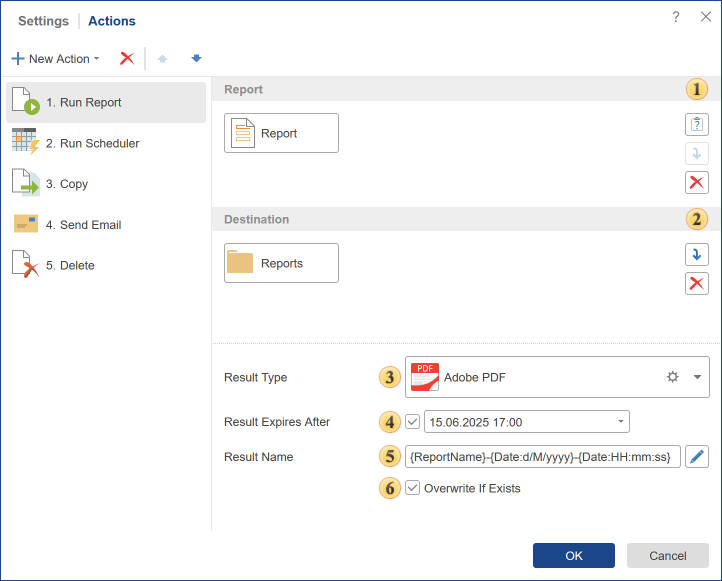Edit result name with the pencil icon
This screenshot has height=581, width=722.
[697, 457]
